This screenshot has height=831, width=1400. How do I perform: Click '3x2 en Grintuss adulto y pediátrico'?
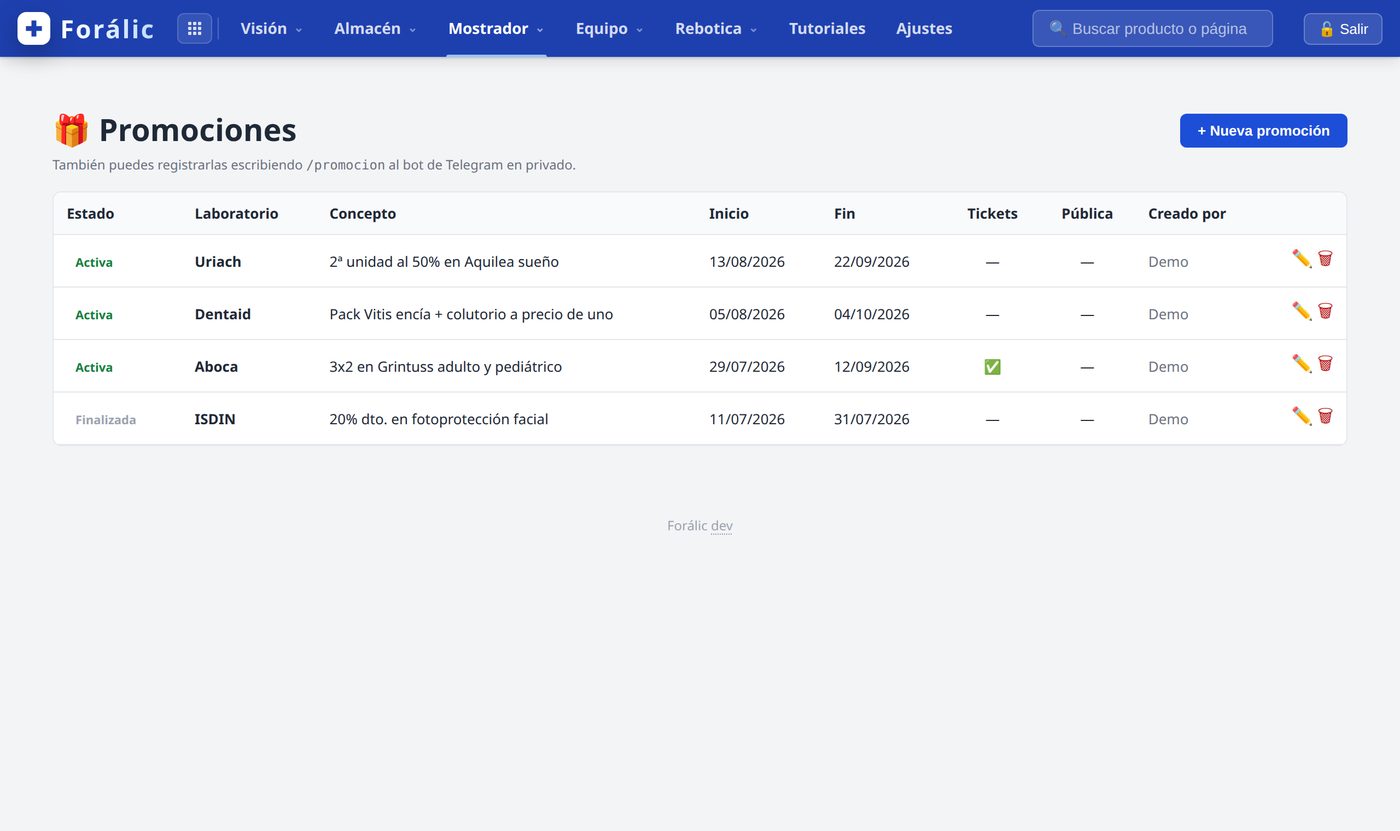click(x=446, y=367)
